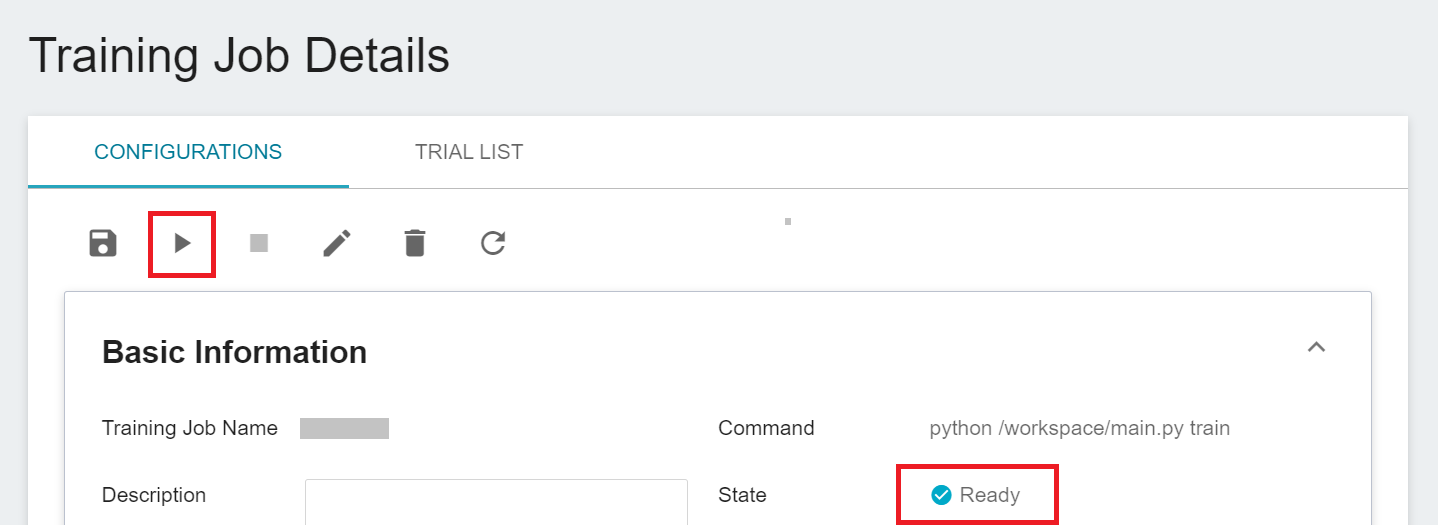Click the Description field label
The width and height of the screenshot is (1438, 525).
click(x=154, y=495)
